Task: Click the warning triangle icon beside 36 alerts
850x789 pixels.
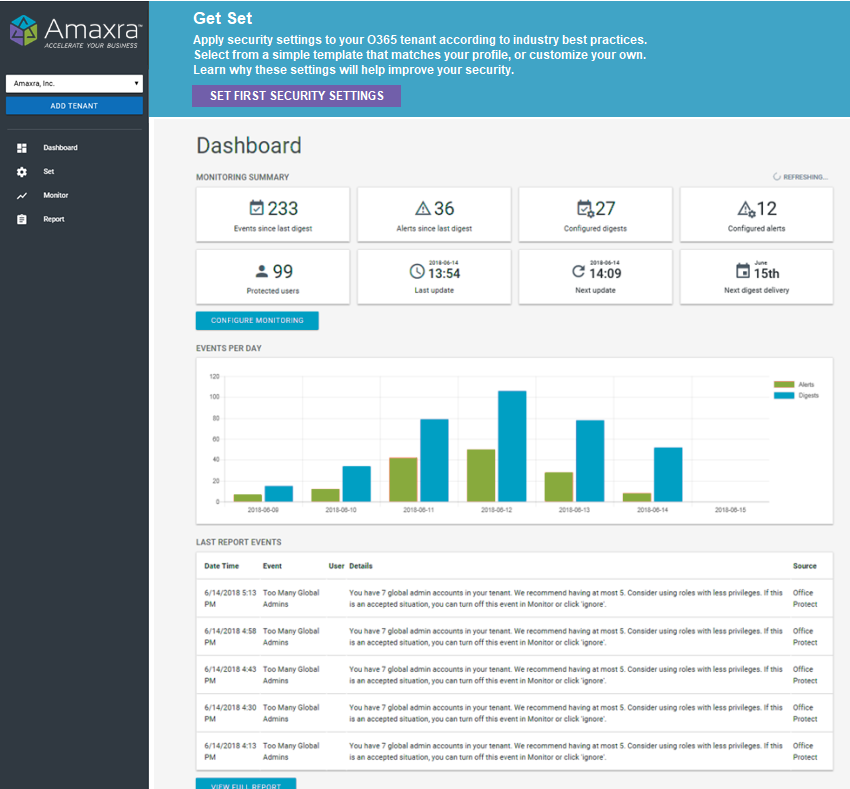Action: (x=422, y=208)
